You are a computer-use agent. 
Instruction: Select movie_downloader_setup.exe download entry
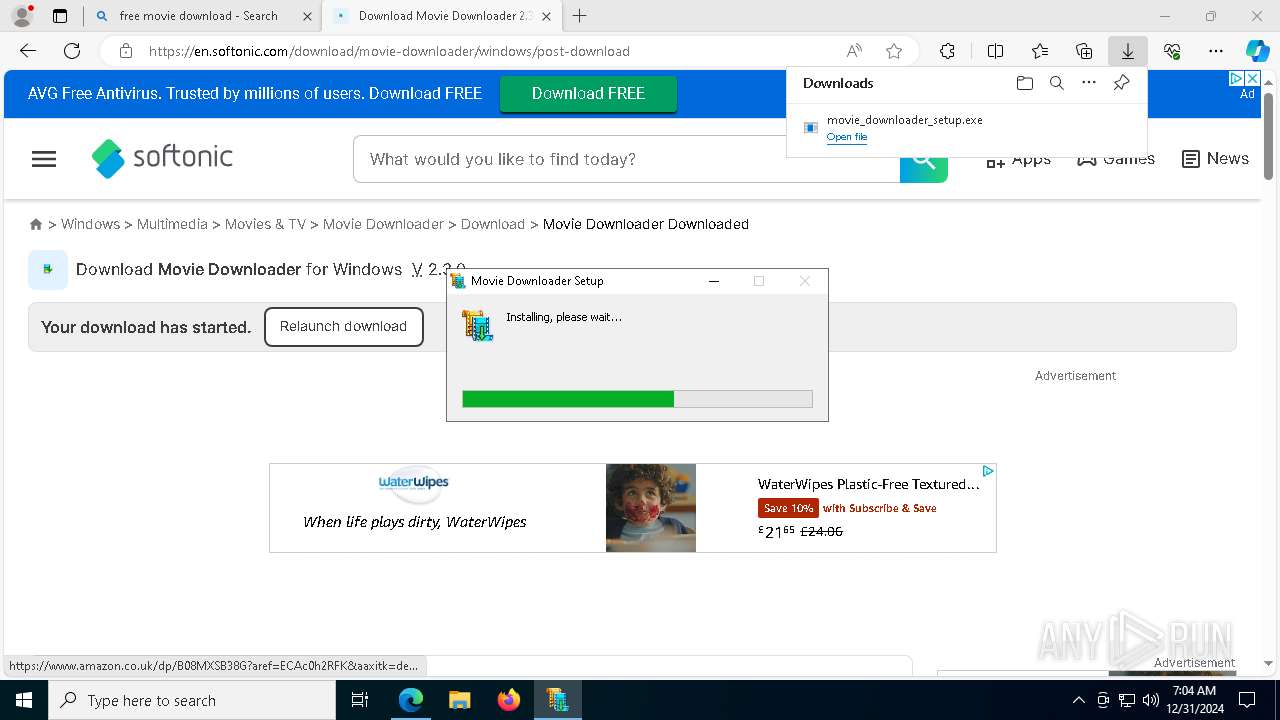tap(966, 127)
